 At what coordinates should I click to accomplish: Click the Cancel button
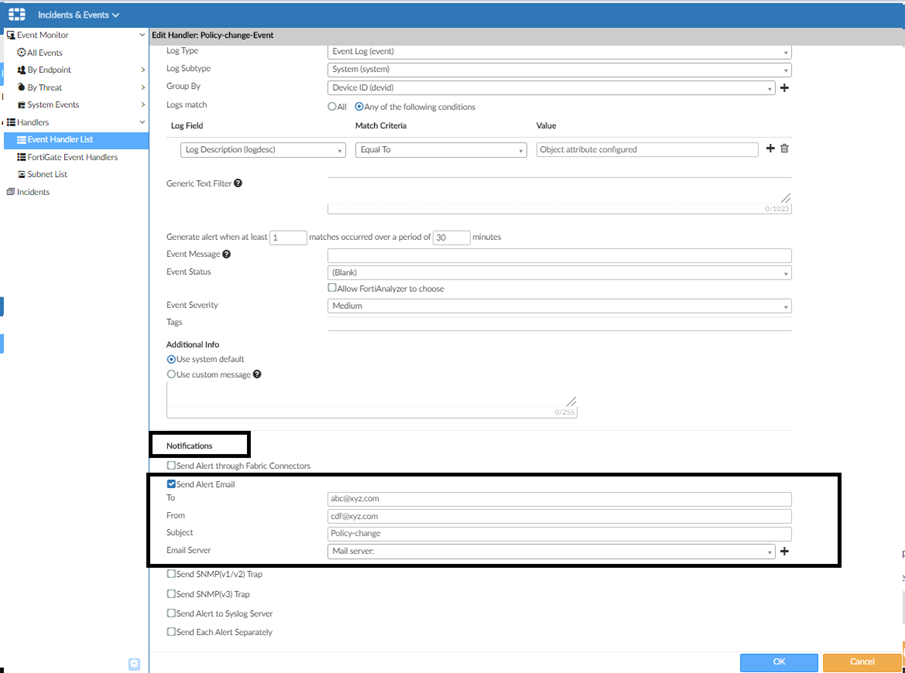click(862, 662)
